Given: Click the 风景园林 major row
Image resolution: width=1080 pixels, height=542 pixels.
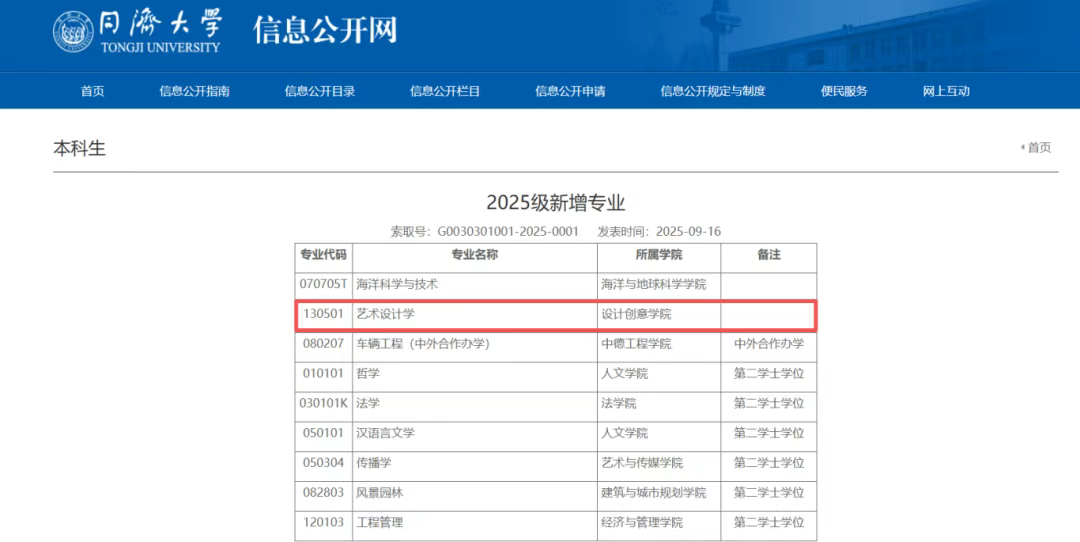Looking at the screenshot, I should click(x=380, y=493).
